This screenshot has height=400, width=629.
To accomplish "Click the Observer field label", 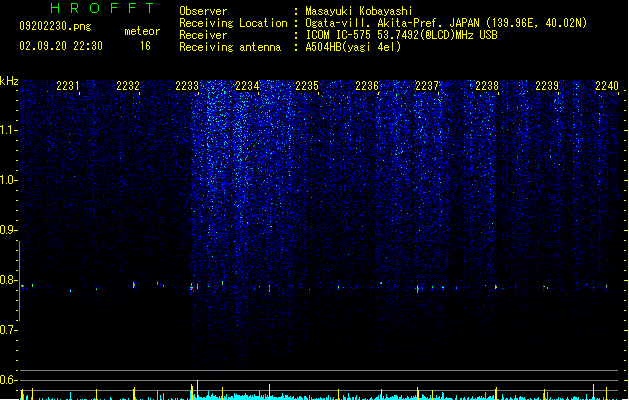I will click(203, 11).
